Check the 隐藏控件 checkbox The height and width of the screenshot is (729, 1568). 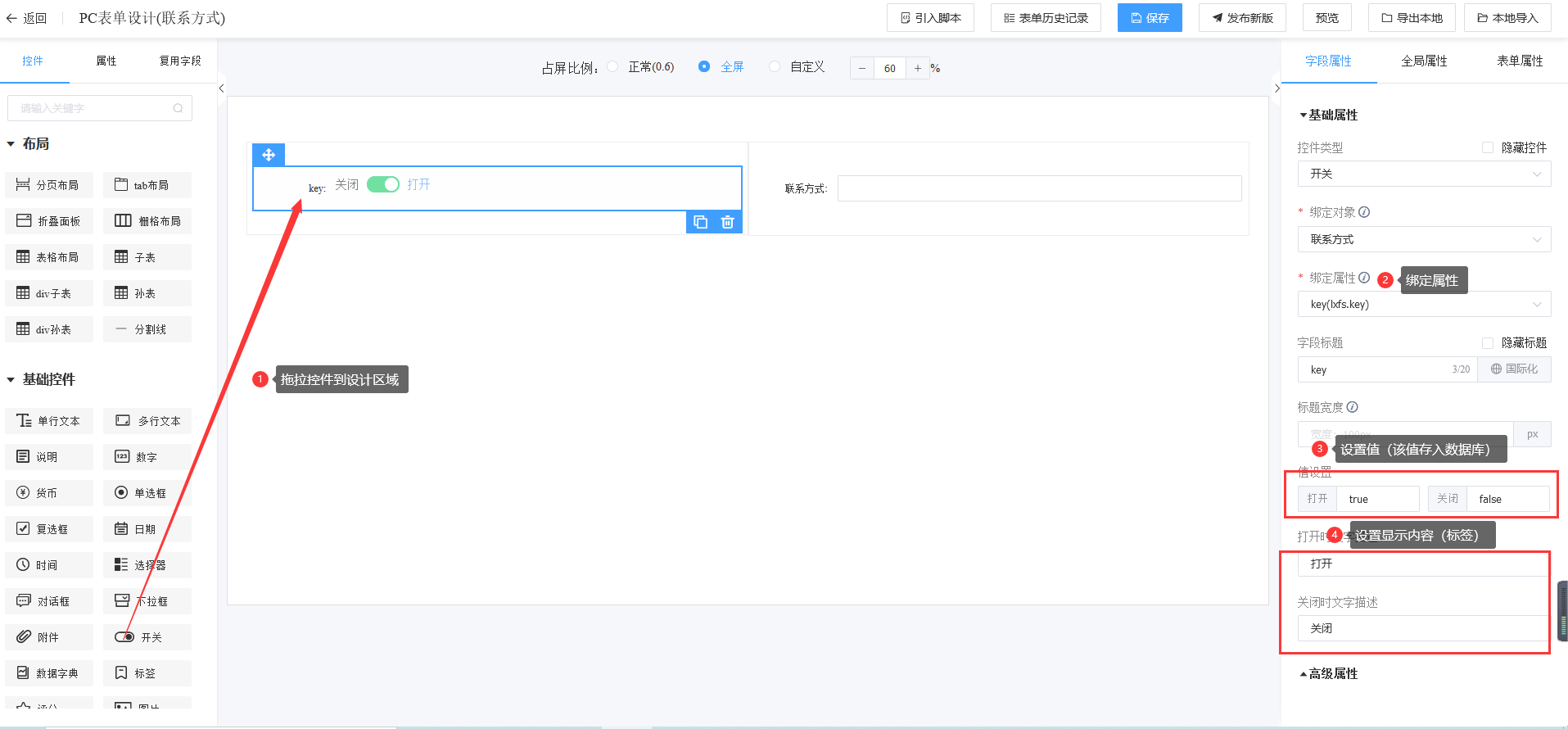point(1488,147)
